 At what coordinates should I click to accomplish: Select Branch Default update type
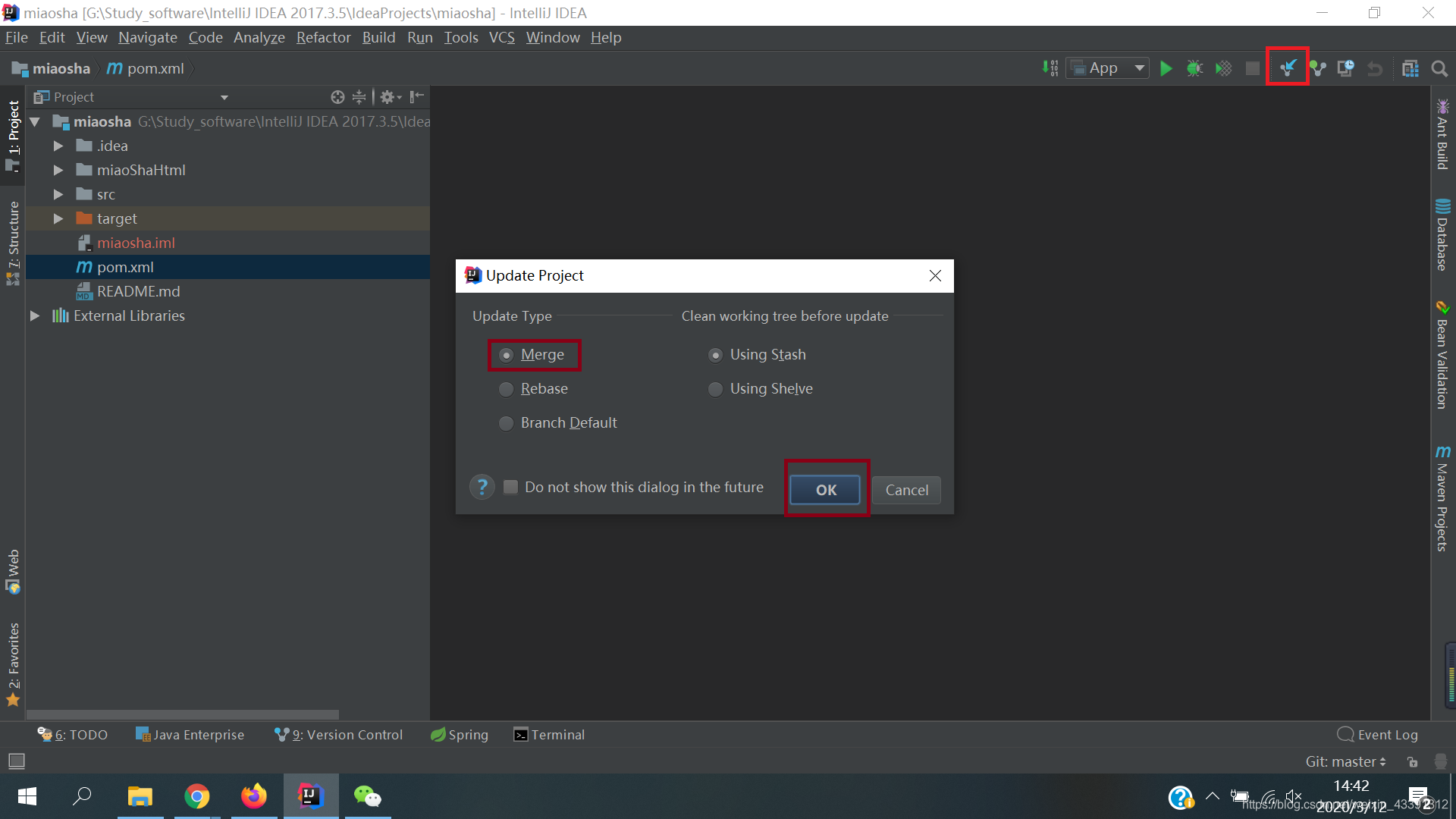click(x=558, y=423)
